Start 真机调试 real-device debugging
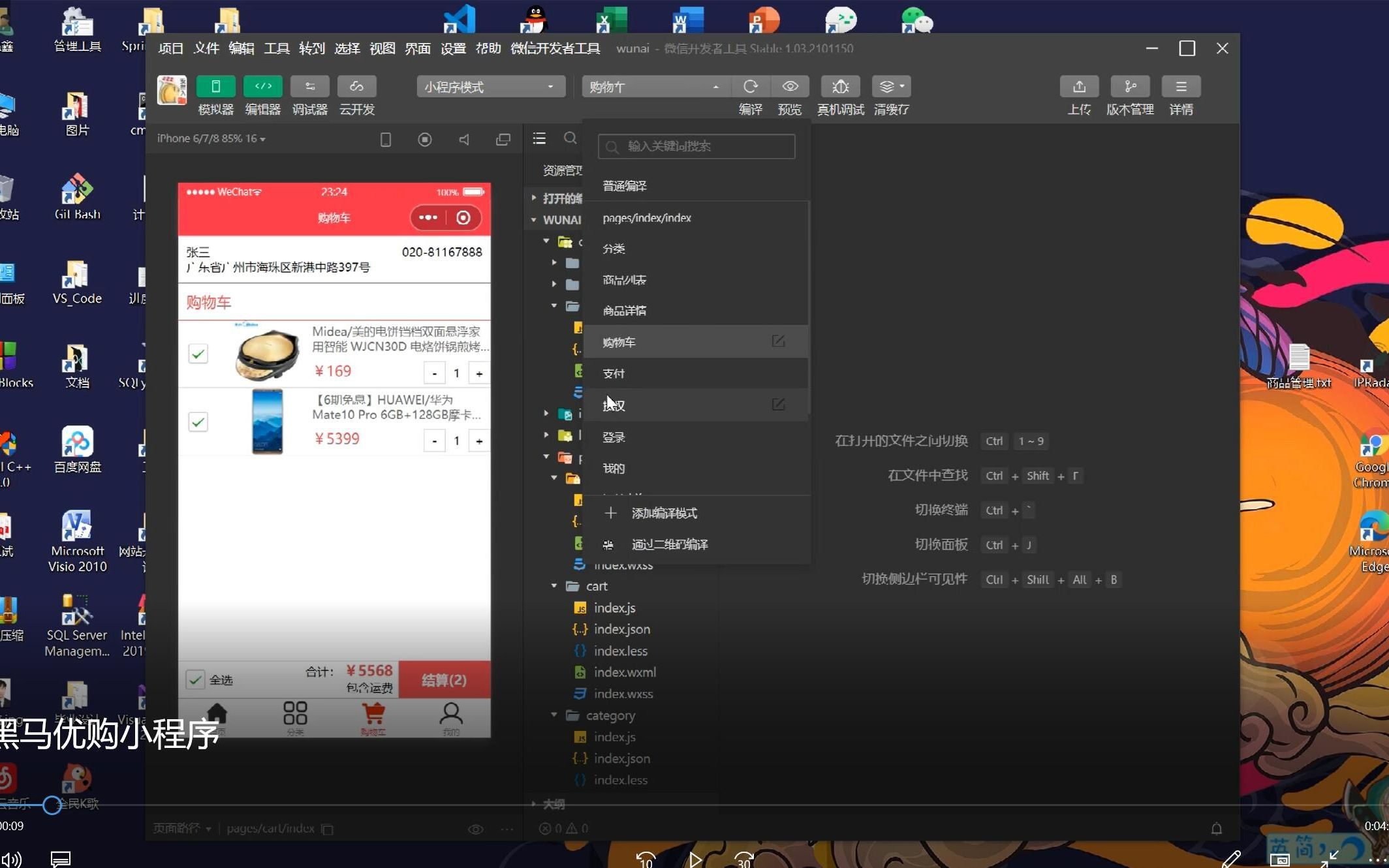 pos(839,85)
